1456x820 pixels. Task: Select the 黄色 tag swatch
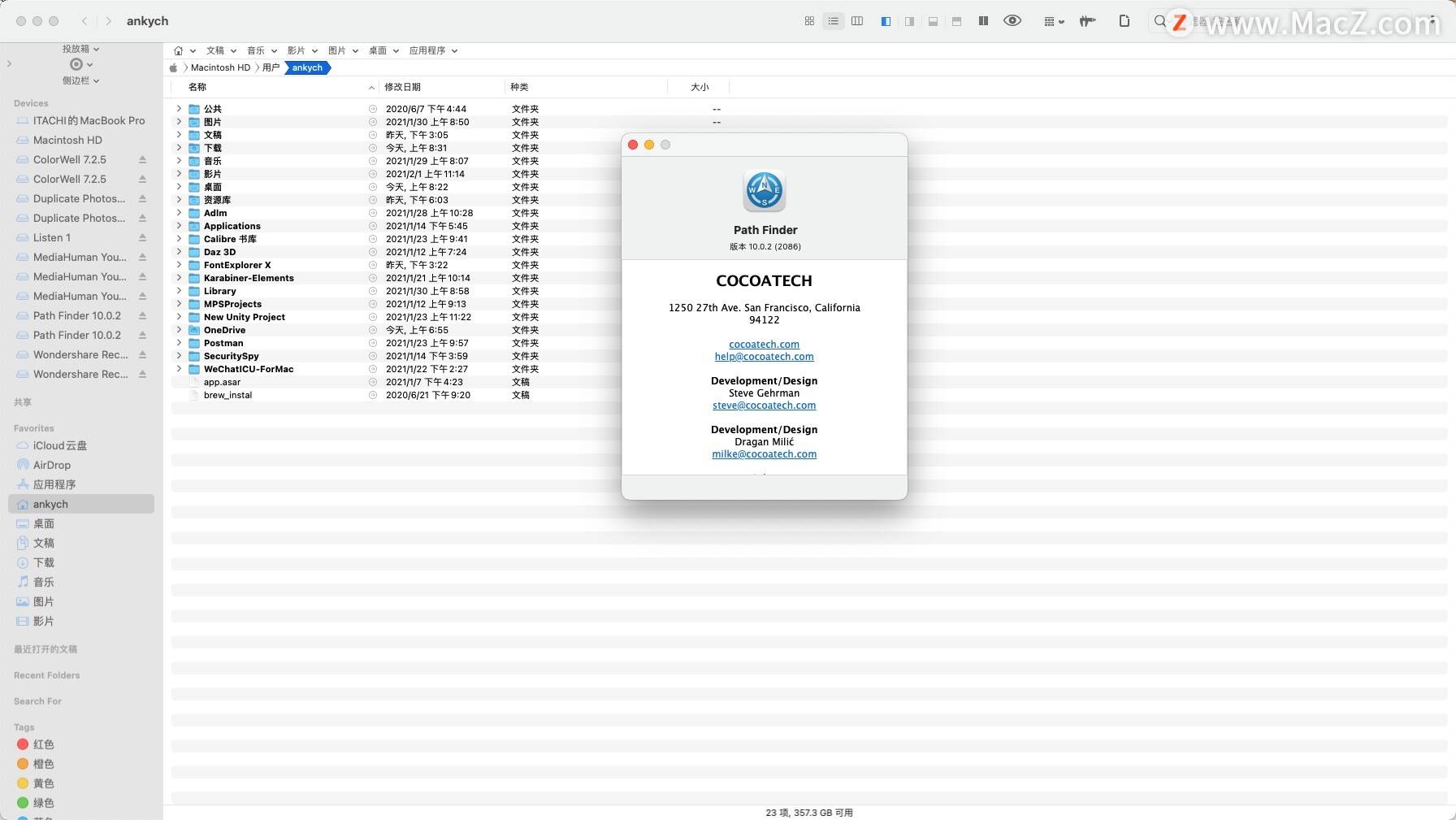(x=23, y=783)
